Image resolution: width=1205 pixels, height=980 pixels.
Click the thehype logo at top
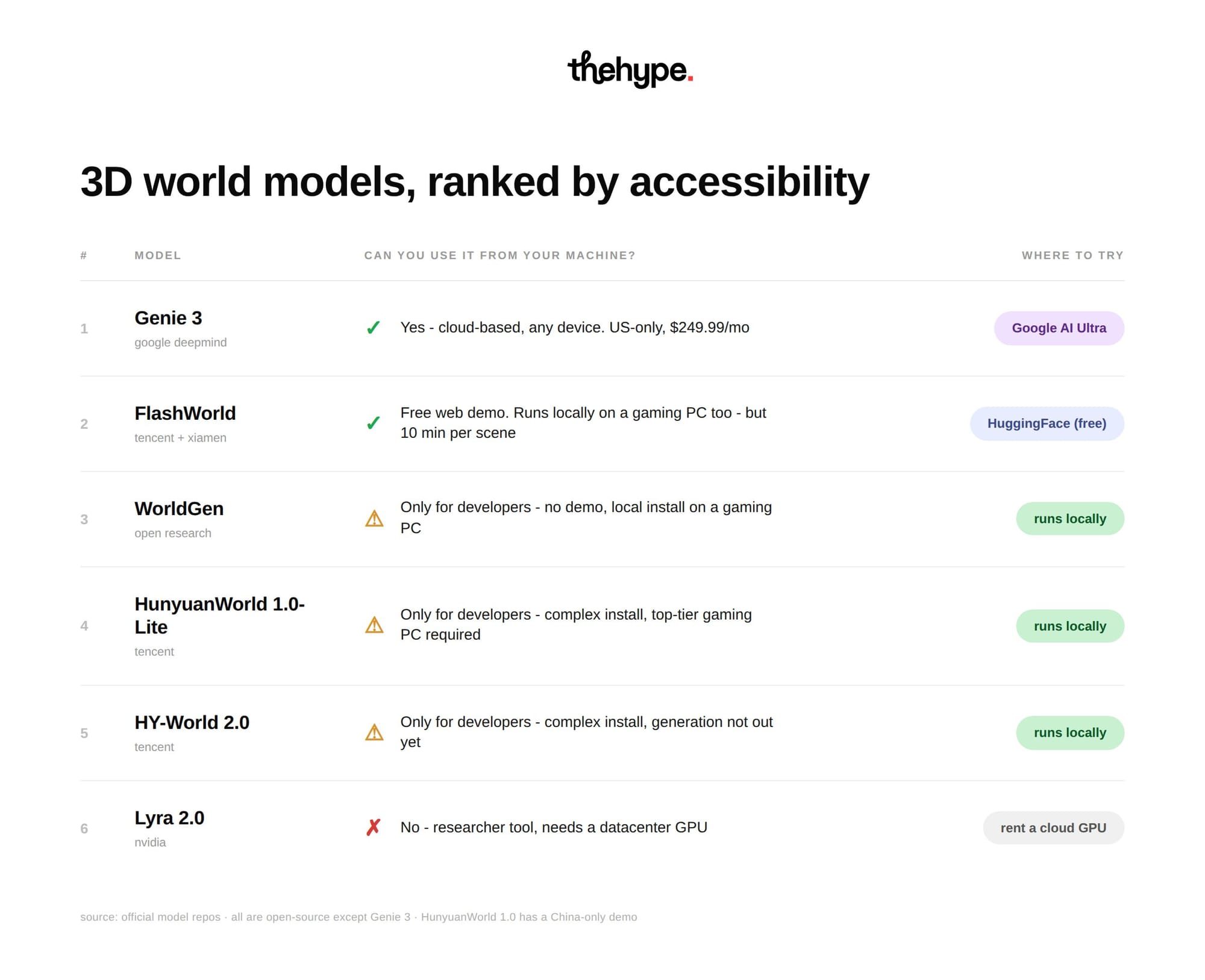coord(630,69)
